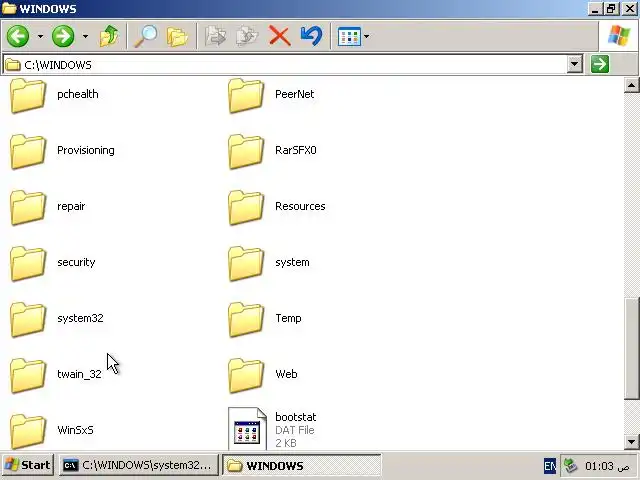The width and height of the screenshot is (640, 480).
Task: Click the bootstat file name
Action: (296, 417)
